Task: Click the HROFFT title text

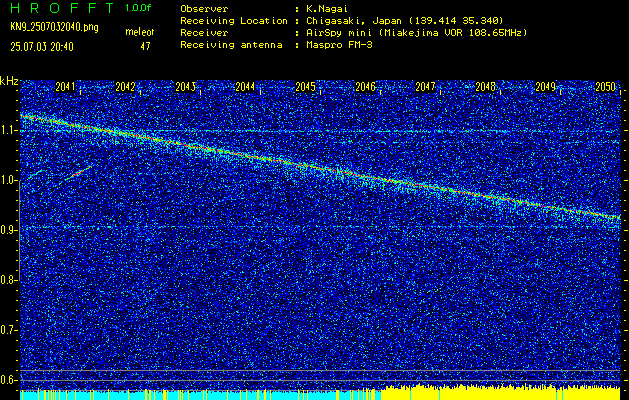Action: (63, 8)
